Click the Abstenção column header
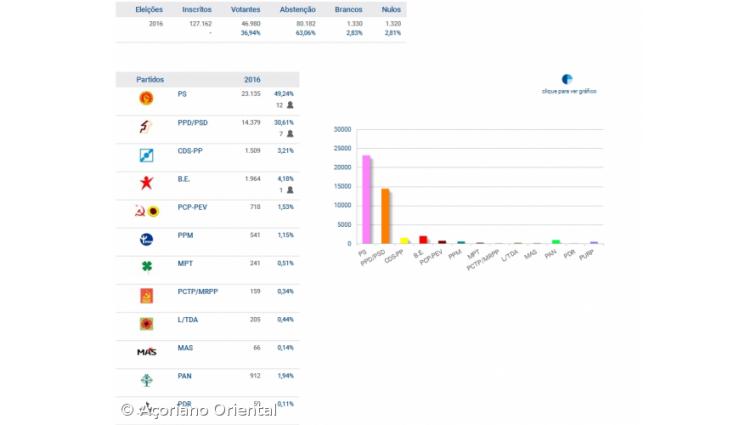Viewport: 755px width, 425px height. click(x=298, y=8)
